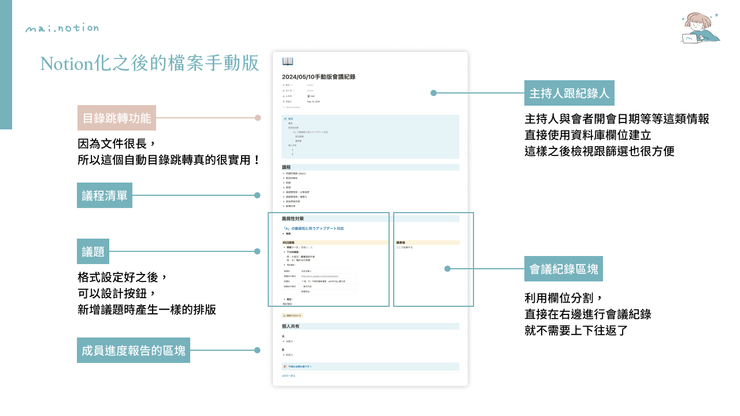740x416 pixels.
Task: Click the mai.notion logo
Action: [62, 28]
